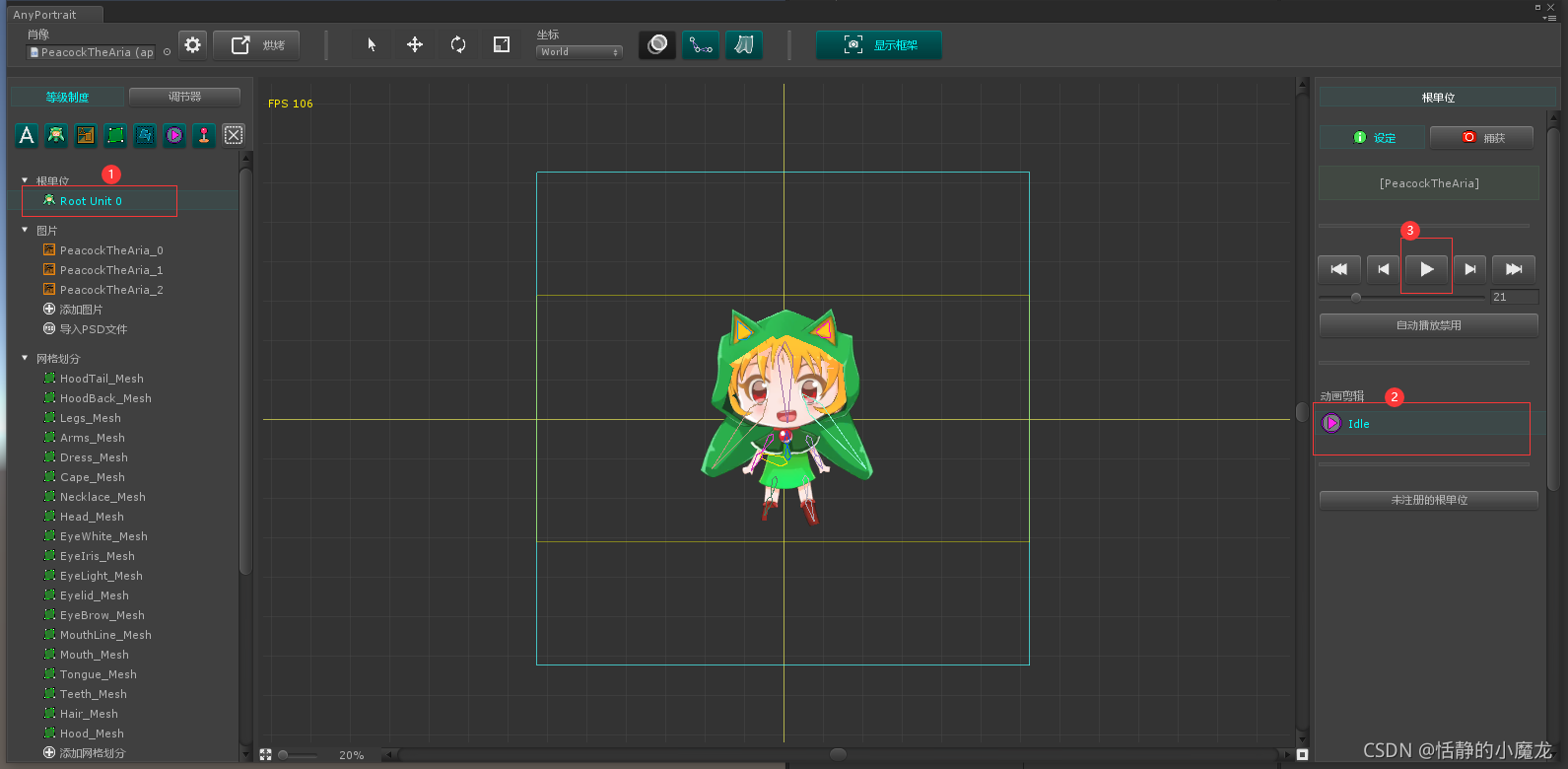This screenshot has height=769, width=1568.
Task: Click the animation filter icon
Action: 174,135
